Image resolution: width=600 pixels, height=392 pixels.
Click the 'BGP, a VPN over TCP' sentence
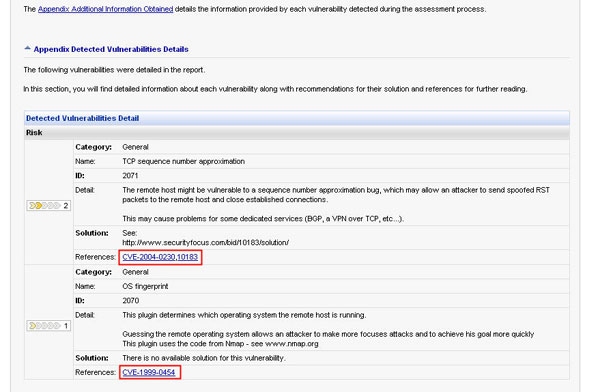pos(263,219)
